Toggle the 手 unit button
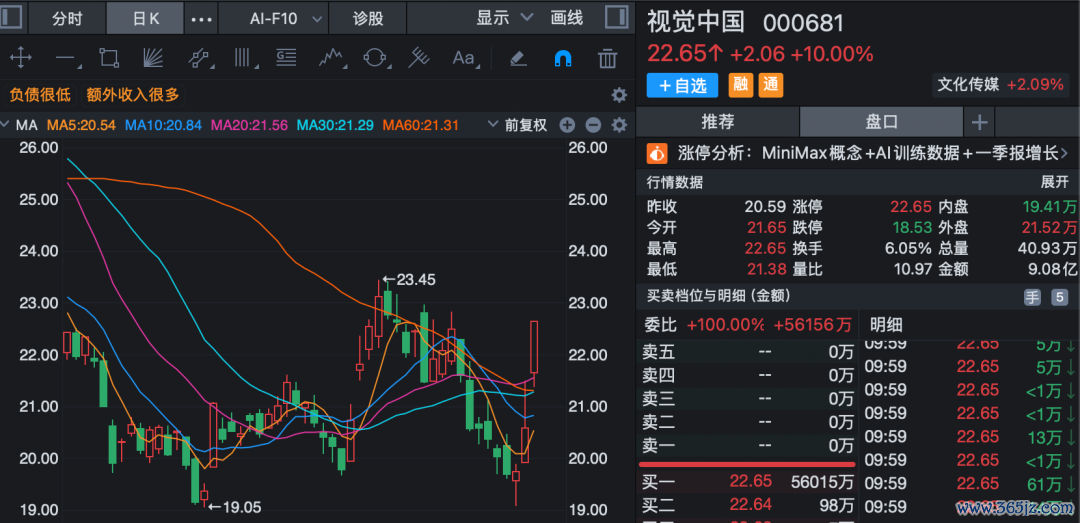Screen dimensions: 1080x523 pyautogui.click(x=1032, y=298)
